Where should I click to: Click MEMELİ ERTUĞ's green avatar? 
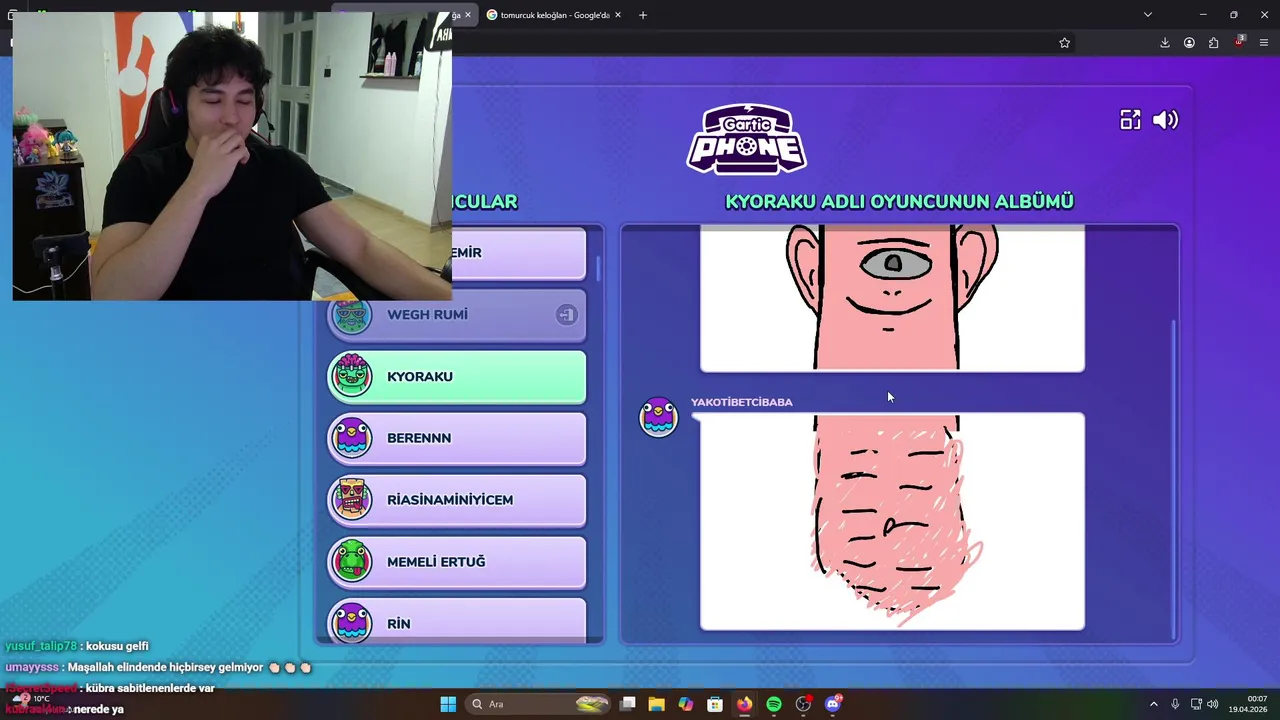tap(351, 562)
